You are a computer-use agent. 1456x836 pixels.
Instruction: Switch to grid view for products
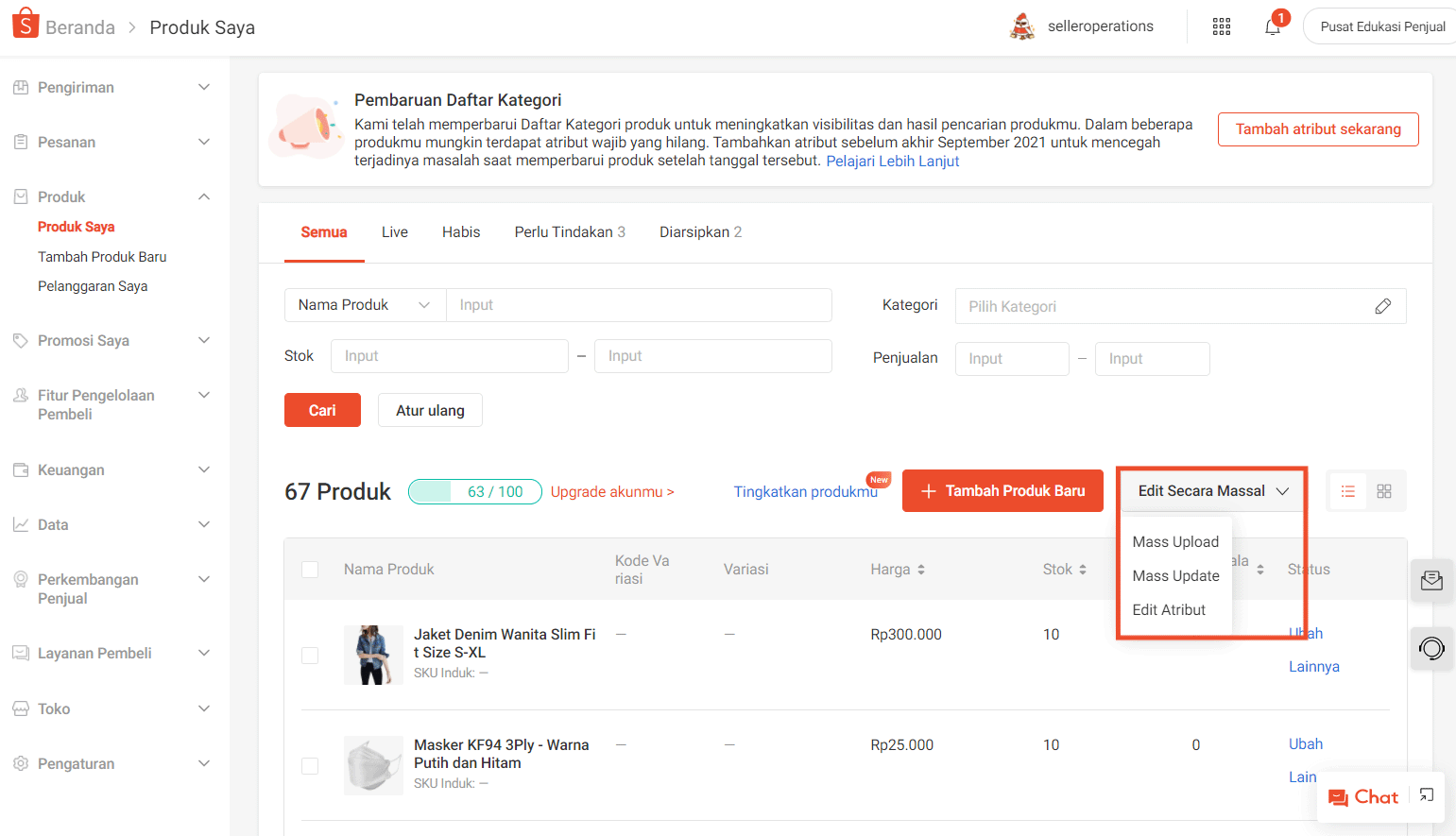[1385, 490]
